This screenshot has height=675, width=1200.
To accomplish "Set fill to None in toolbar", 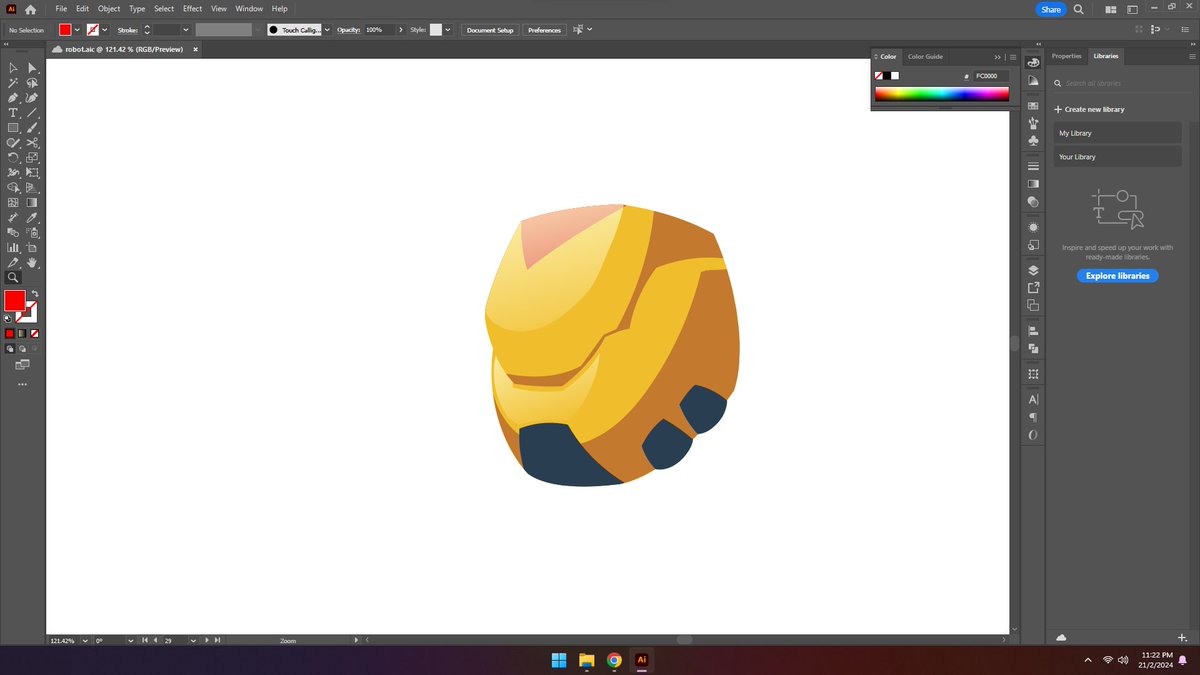I will pyautogui.click(x=35, y=333).
